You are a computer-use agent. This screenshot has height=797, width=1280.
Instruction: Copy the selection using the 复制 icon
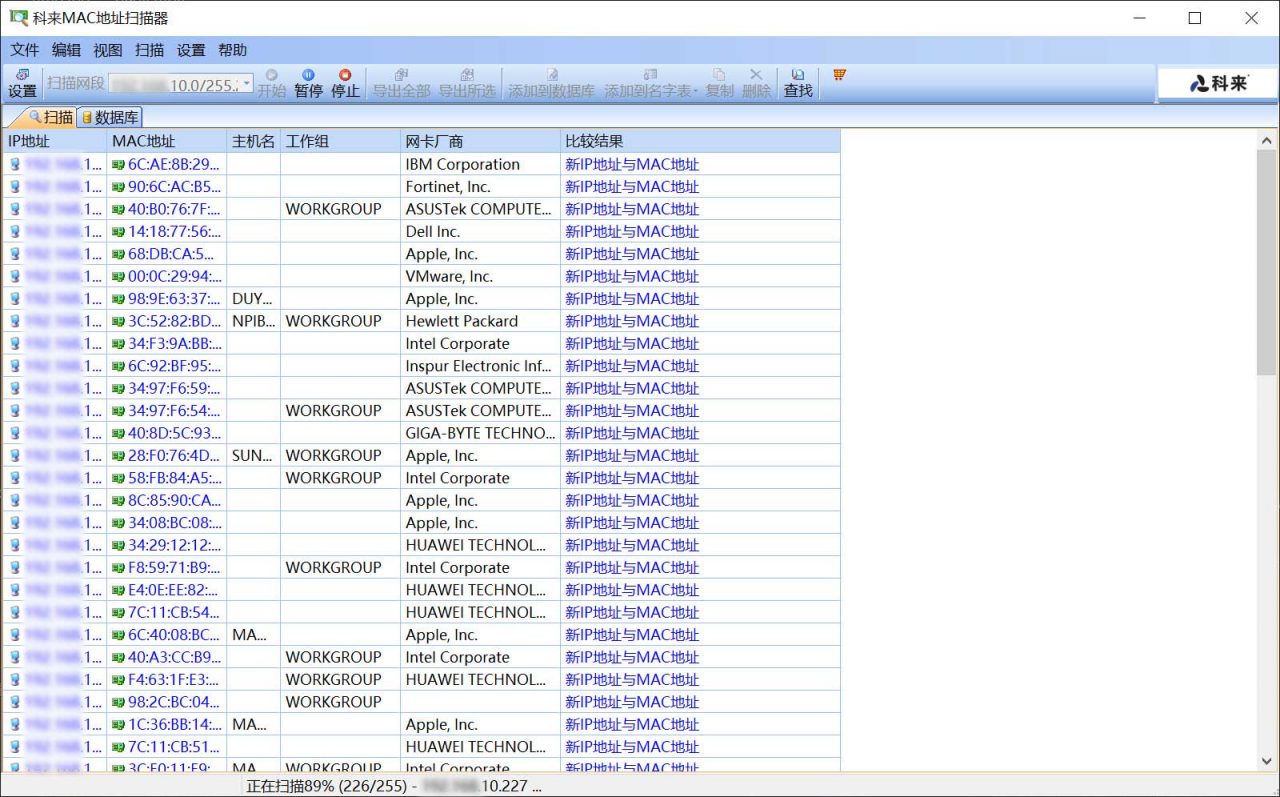click(x=718, y=80)
